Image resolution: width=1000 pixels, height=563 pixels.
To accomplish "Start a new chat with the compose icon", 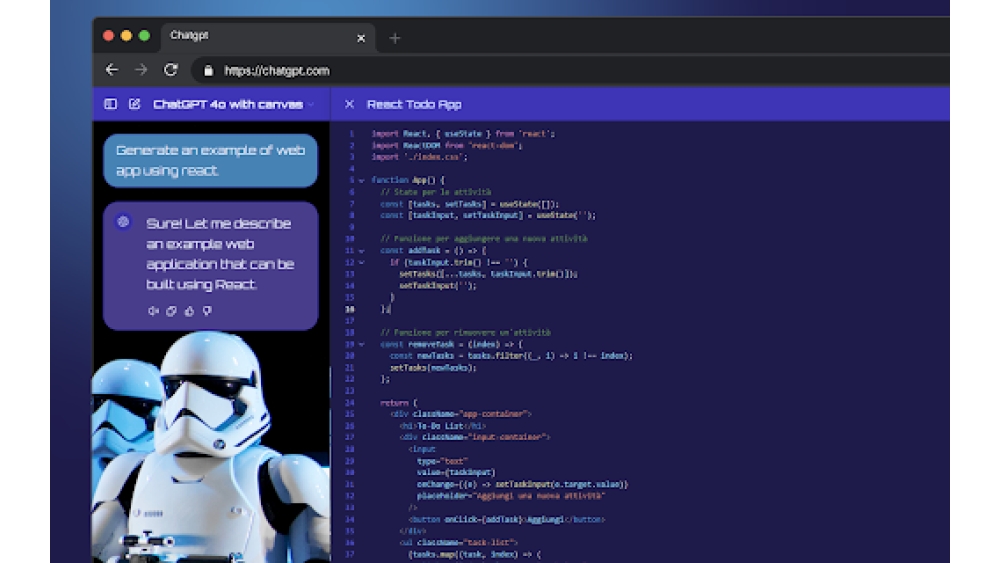I will tap(135, 104).
